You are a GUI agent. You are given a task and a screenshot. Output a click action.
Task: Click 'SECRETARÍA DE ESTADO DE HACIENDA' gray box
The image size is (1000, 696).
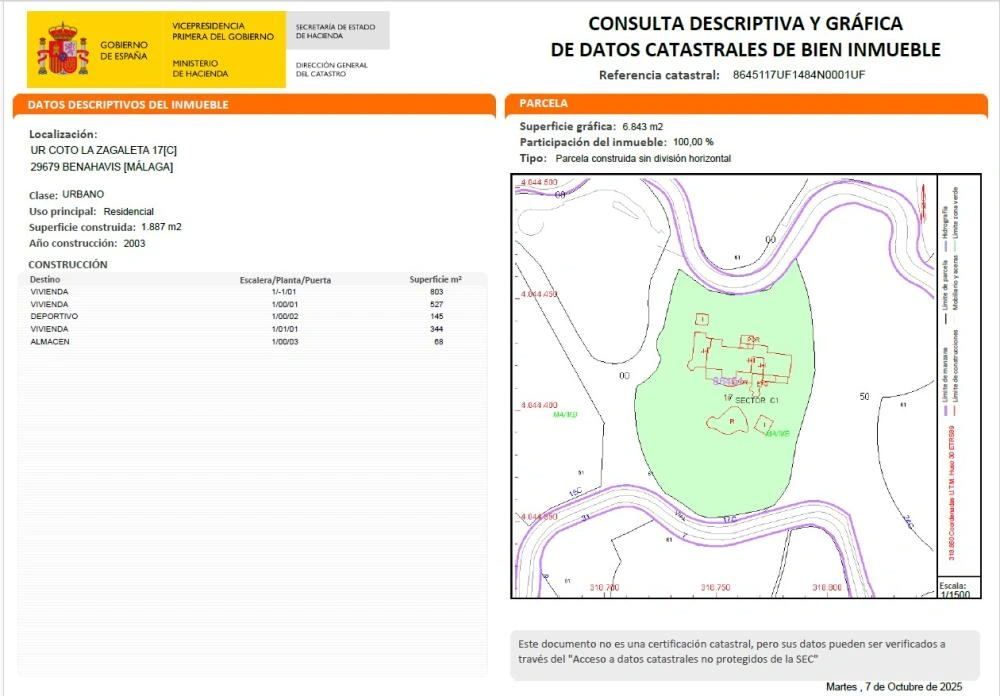[x=337, y=31]
